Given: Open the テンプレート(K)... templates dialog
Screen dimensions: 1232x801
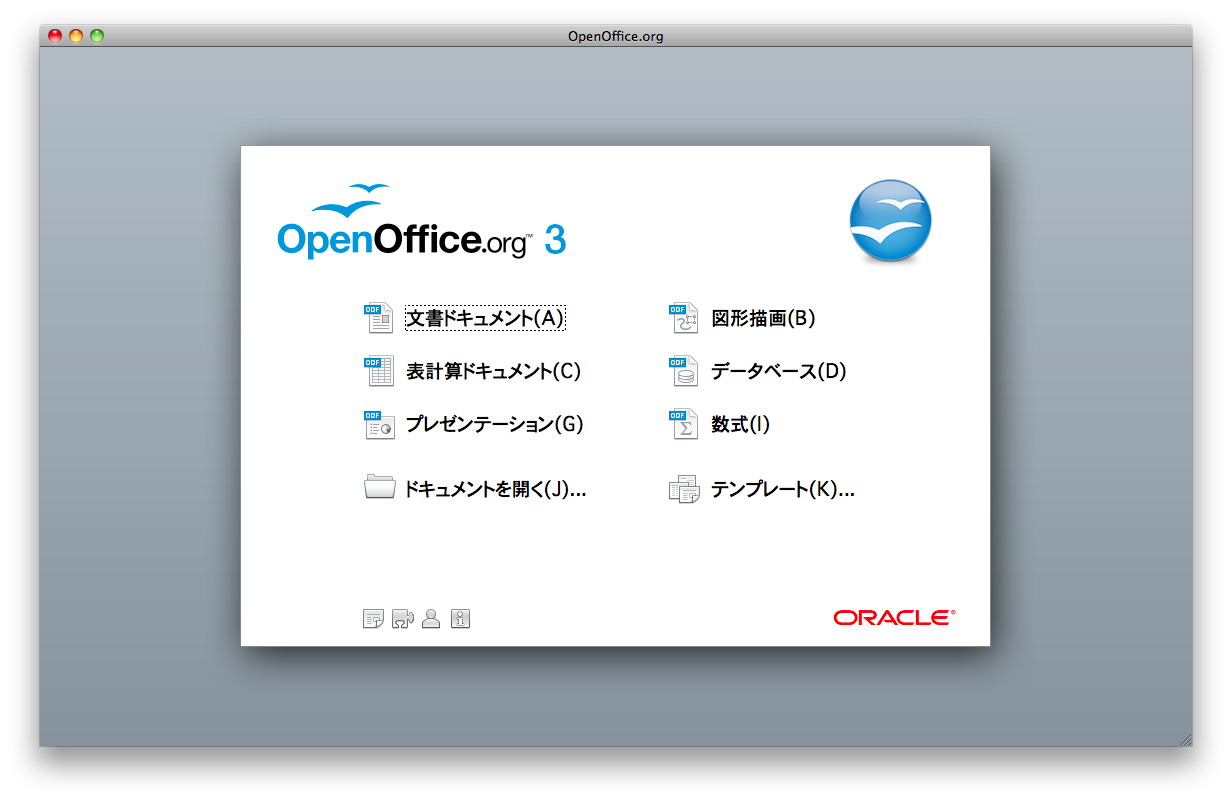Looking at the screenshot, I should 761,489.
